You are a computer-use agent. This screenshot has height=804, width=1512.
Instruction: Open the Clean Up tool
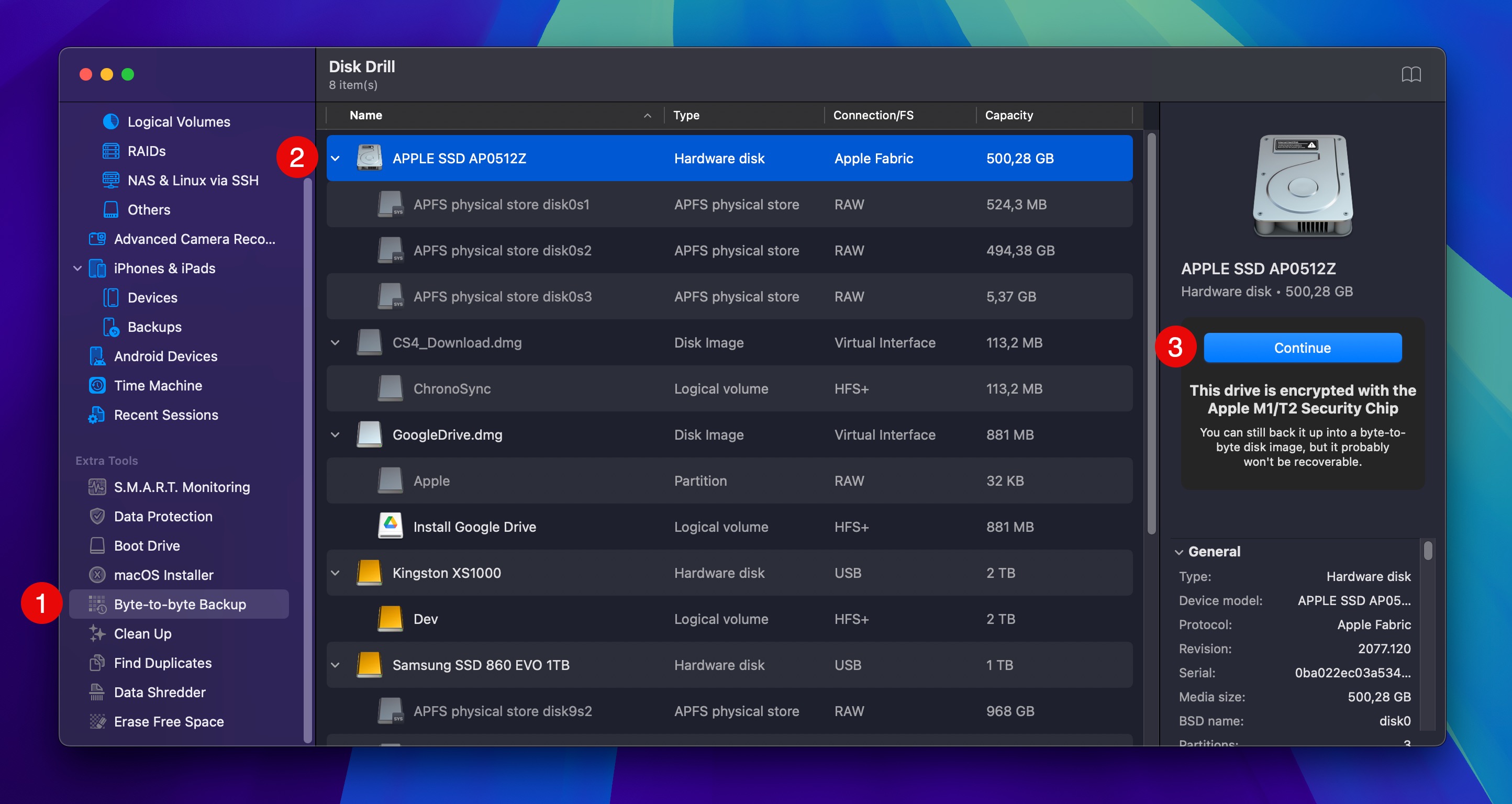[141, 633]
